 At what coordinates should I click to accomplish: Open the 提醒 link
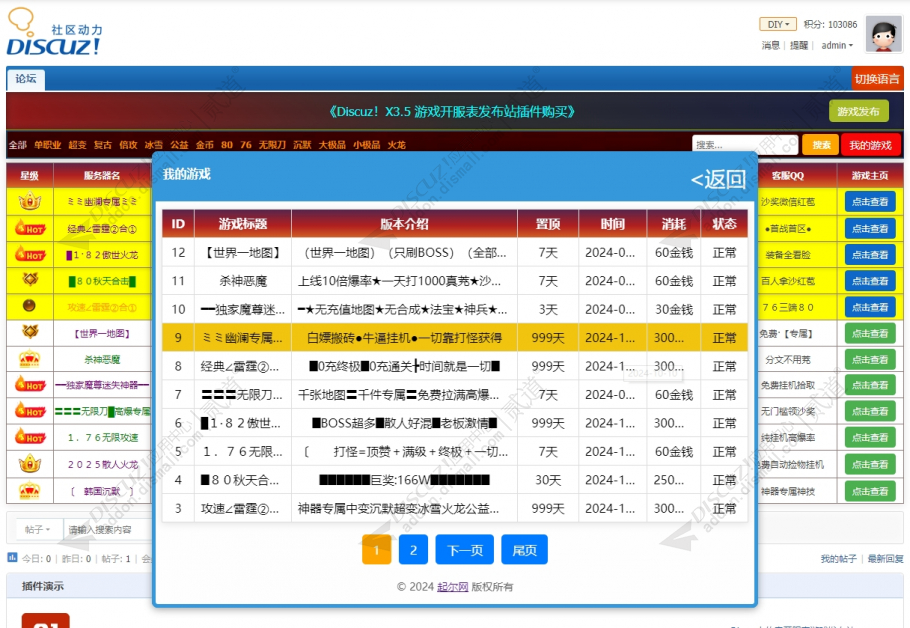click(799, 45)
